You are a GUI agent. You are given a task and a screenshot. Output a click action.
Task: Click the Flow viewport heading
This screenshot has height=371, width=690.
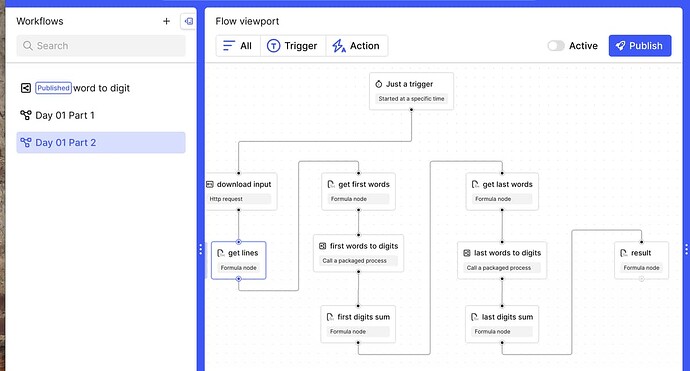click(247, 21)
